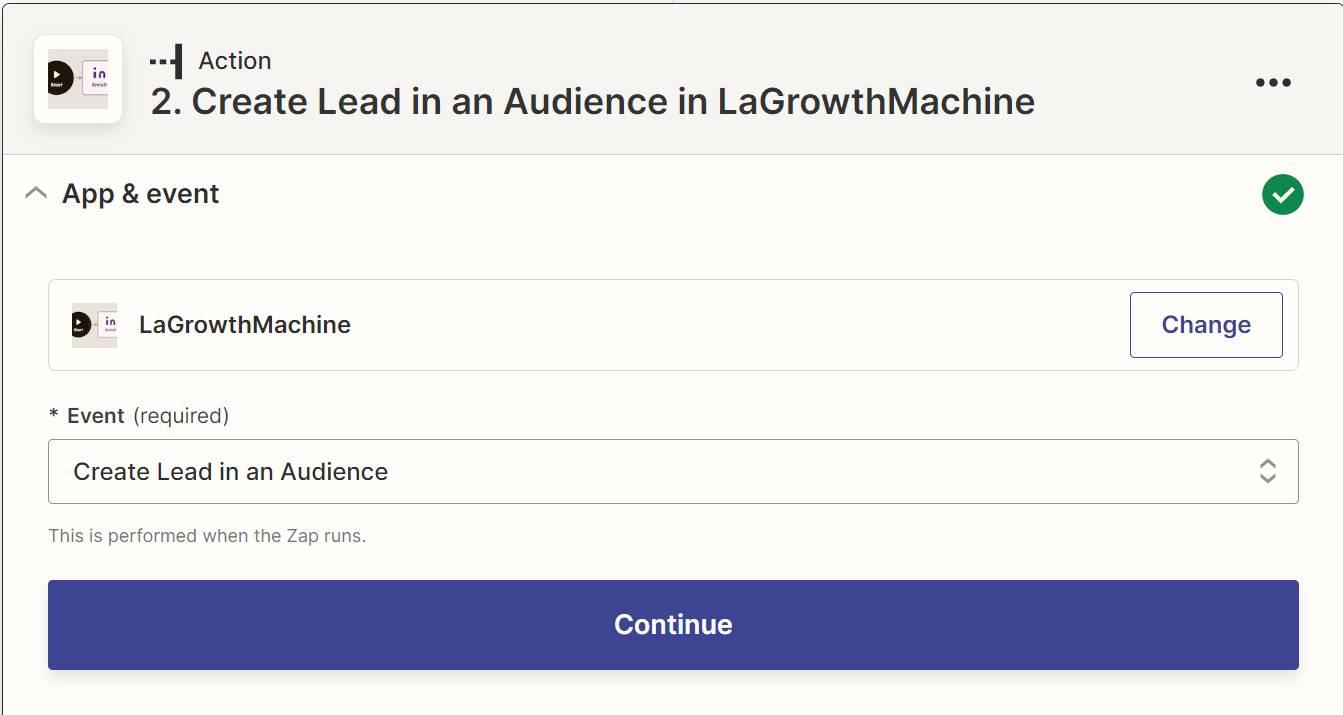Click the Action step type icon
This screenshot has height=715, width=1343.
[163, 60]
